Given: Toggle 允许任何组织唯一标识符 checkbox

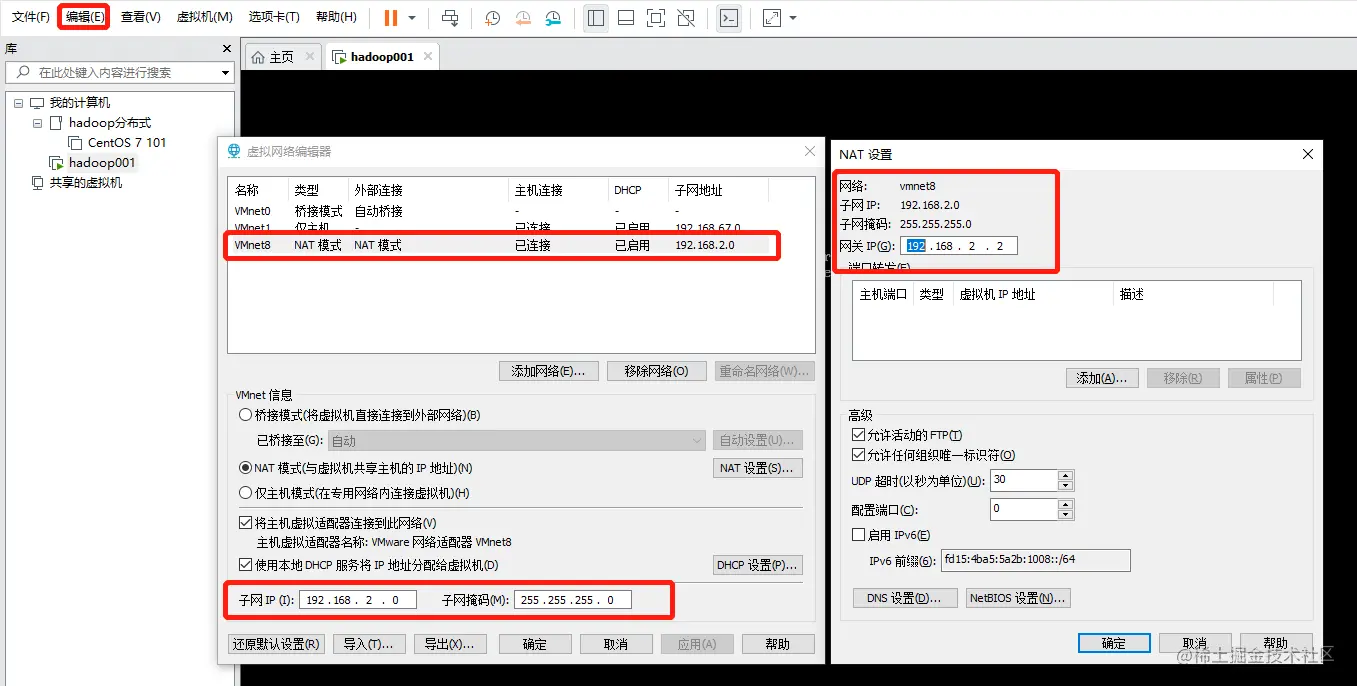Looking at the screenshot, I should coord(858,455).
